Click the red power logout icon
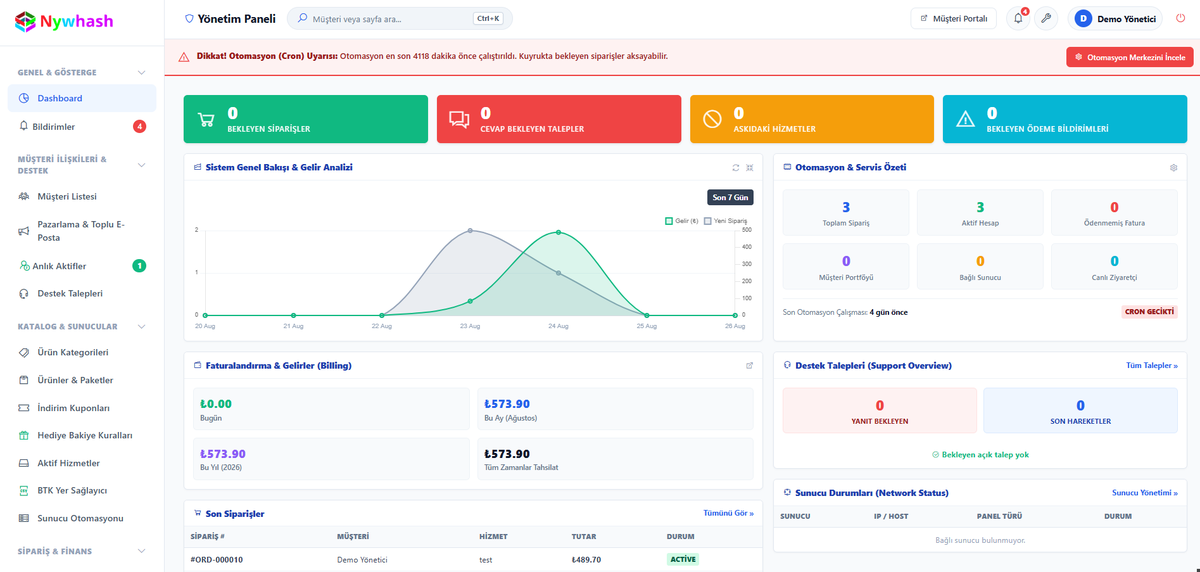Image resolution: width=1200 pixels, height=572 pixels. [1181, 18]
